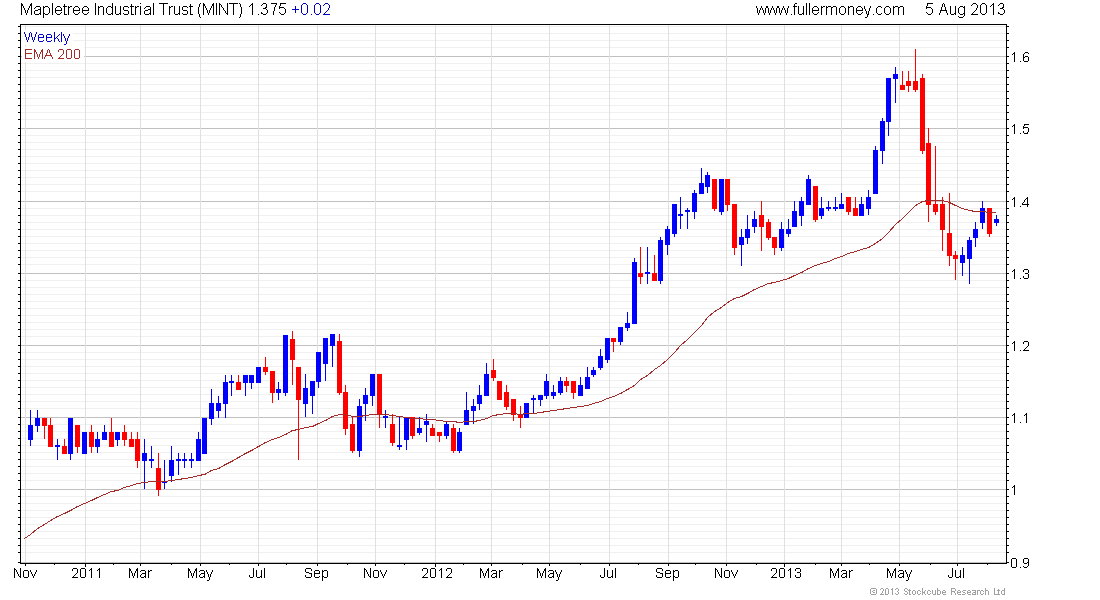The width and height of the screenshot is (1100, 600).
Task: Click the 'Jul' label in 2011
Action: (x=257, y=573)
